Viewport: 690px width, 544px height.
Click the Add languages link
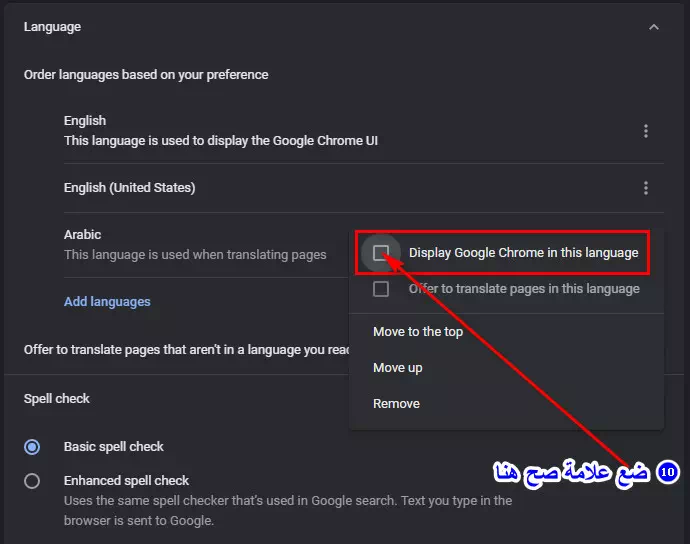[107, 301]
